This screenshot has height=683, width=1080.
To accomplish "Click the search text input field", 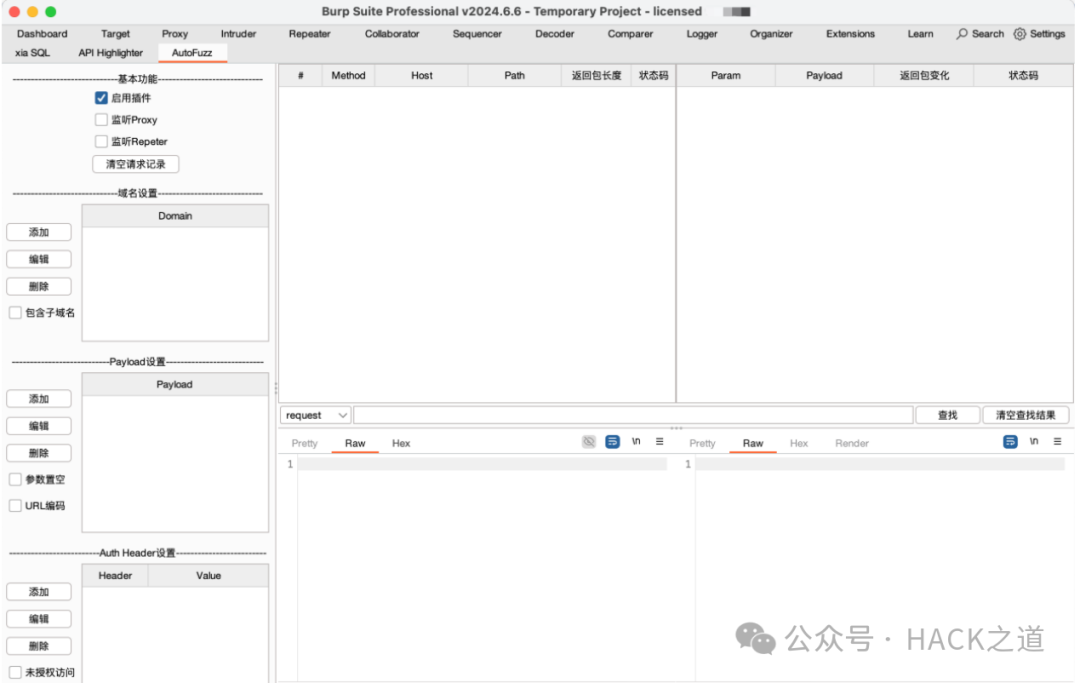I will pos(633,415).
